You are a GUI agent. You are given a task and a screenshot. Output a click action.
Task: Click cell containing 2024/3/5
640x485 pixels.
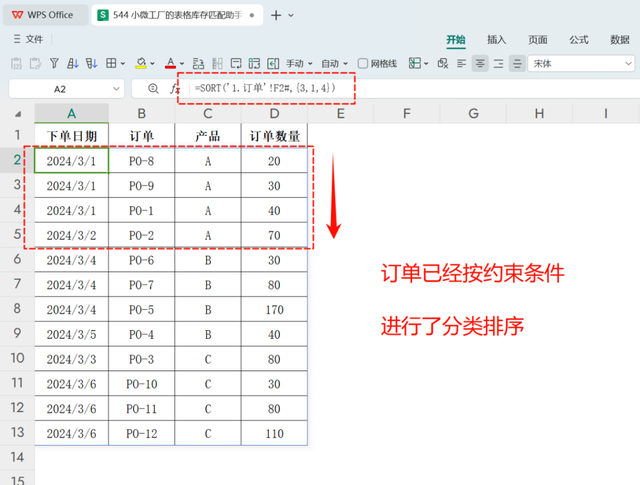click(x=71, y=334)
